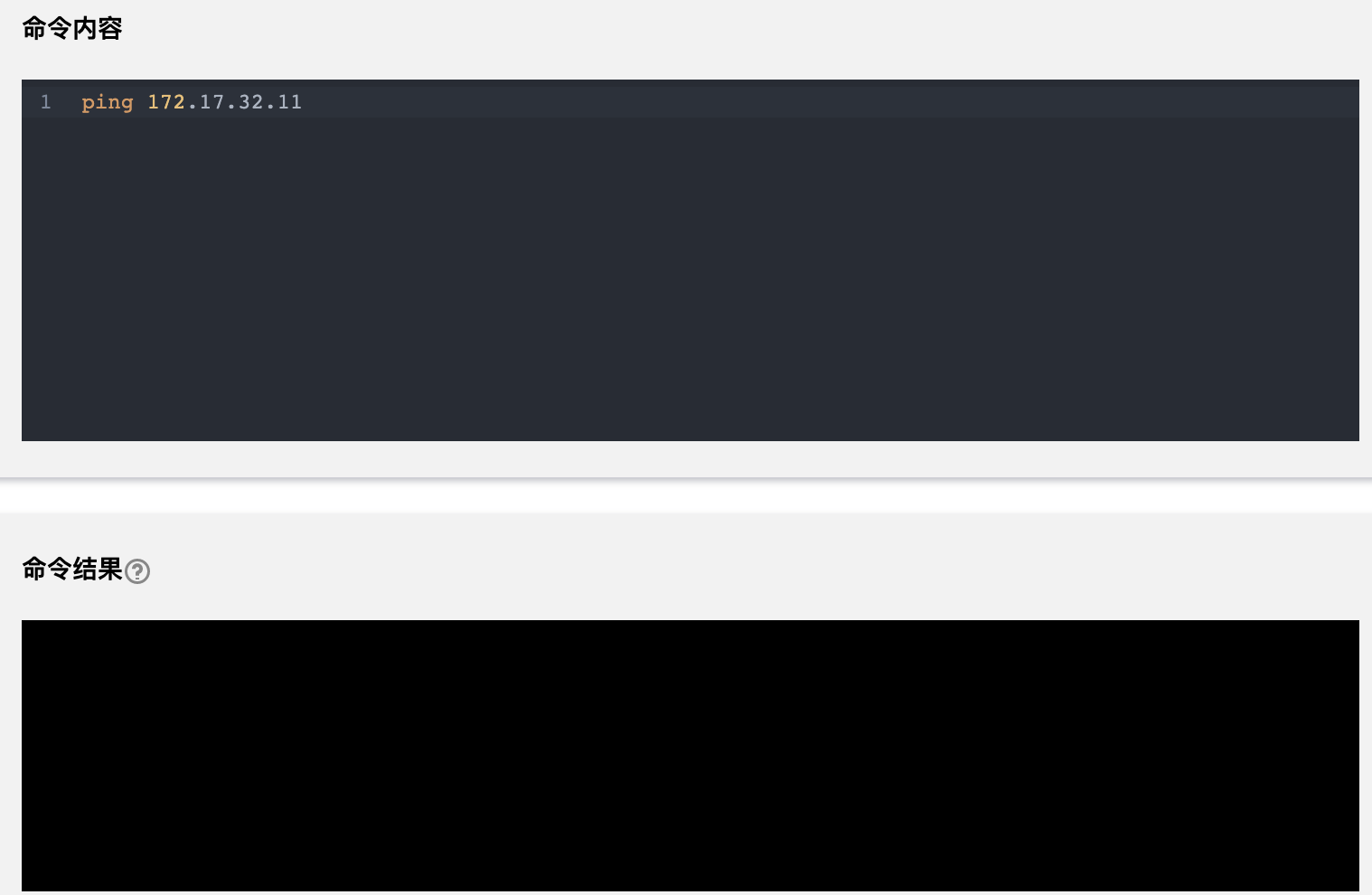Click the highlighted 172 octet

click(x=166, y=102)
